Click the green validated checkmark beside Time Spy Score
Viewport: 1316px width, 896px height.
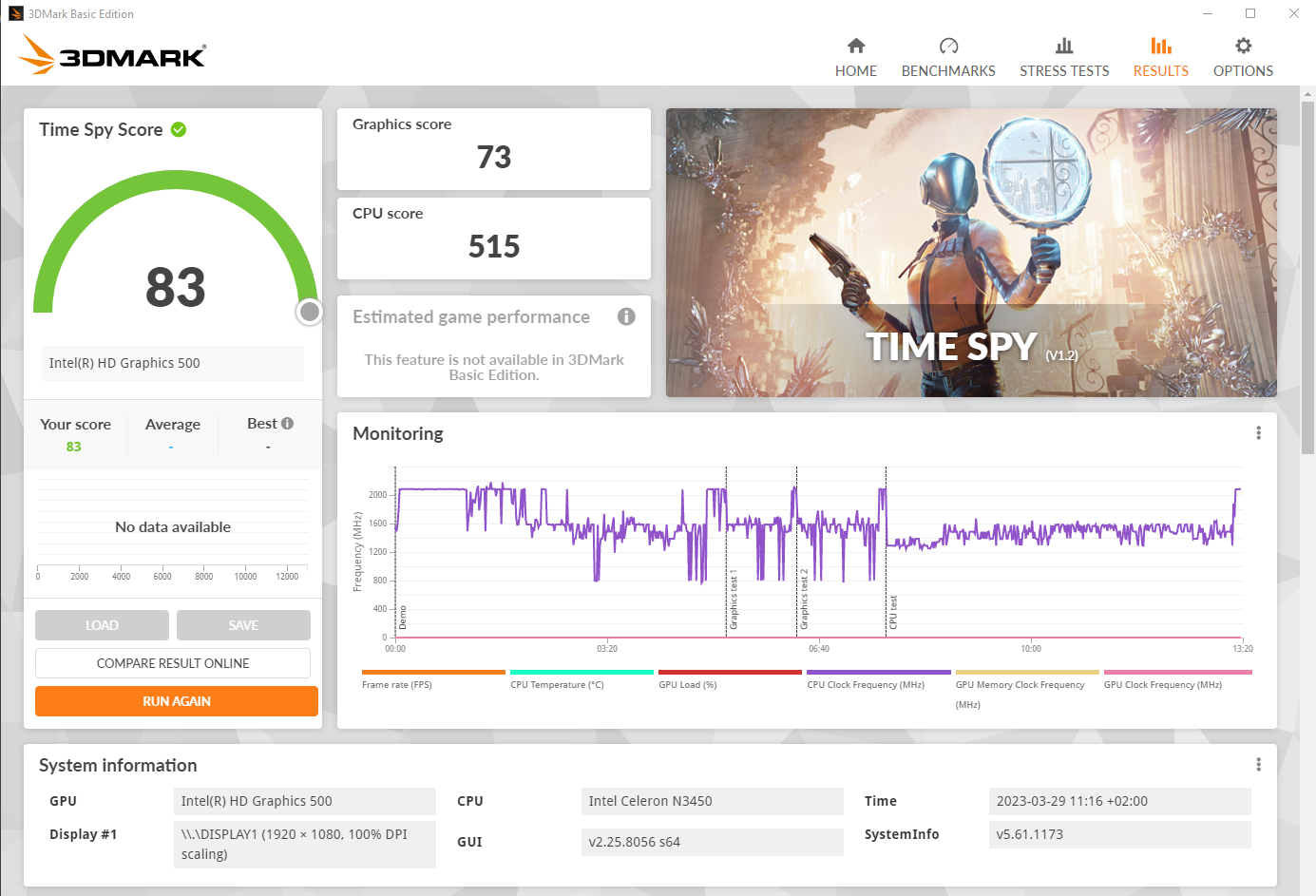pos(179,129)
